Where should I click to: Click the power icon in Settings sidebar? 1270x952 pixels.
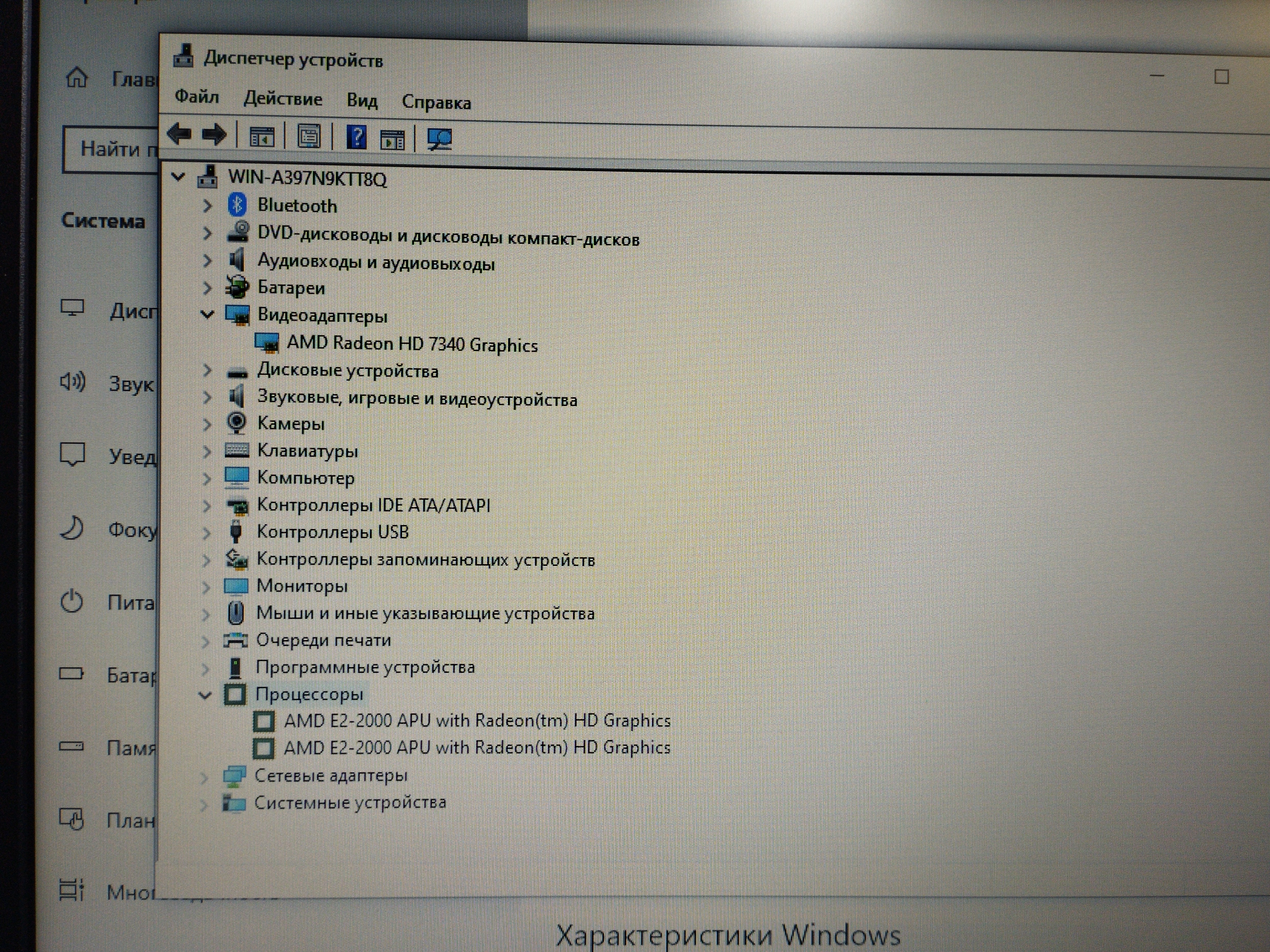pos(71,602)
